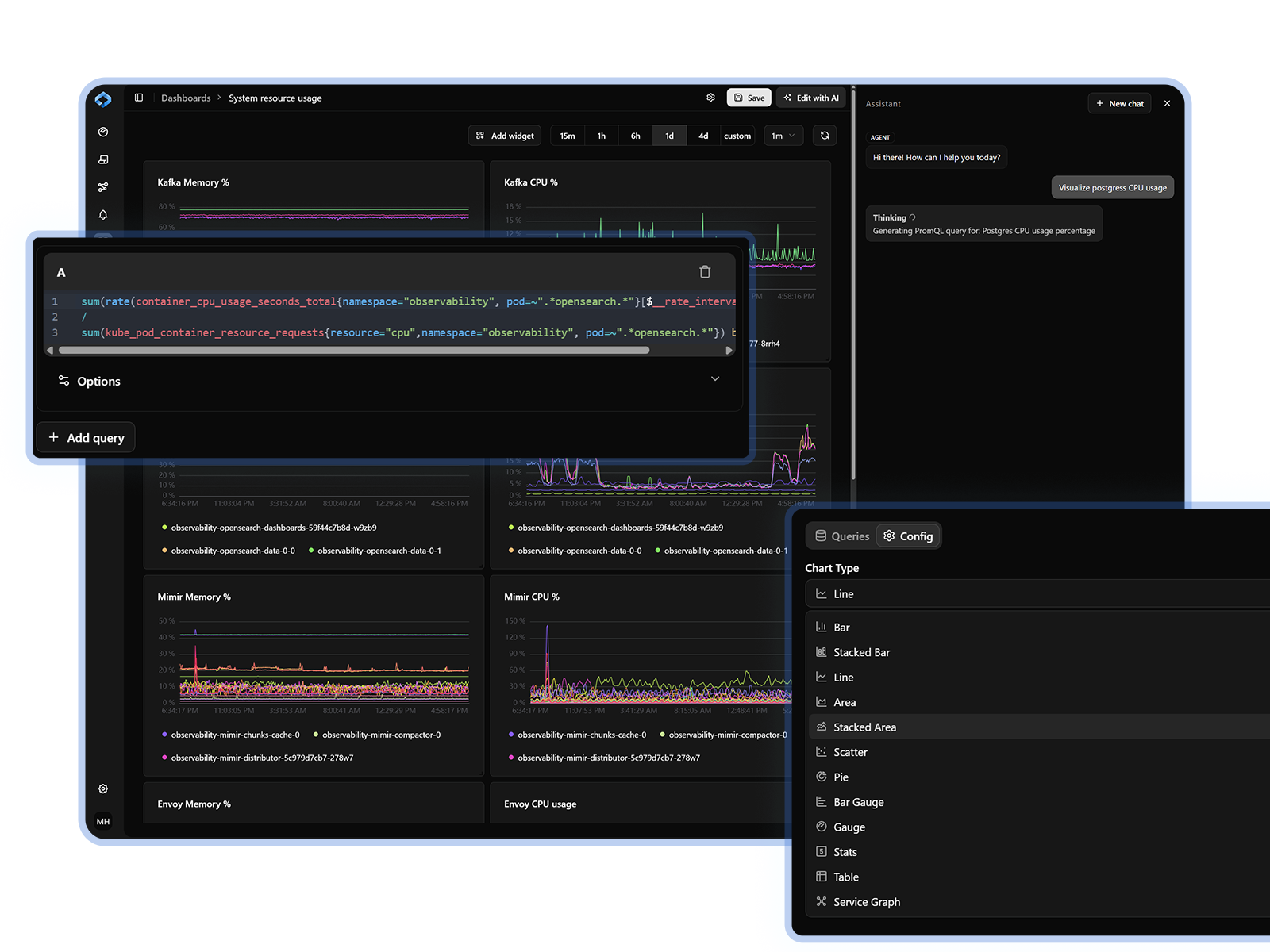The height and width of the screenshot is (952, 1270).
Task: Save the dashboard
Action: click(749, 97)
